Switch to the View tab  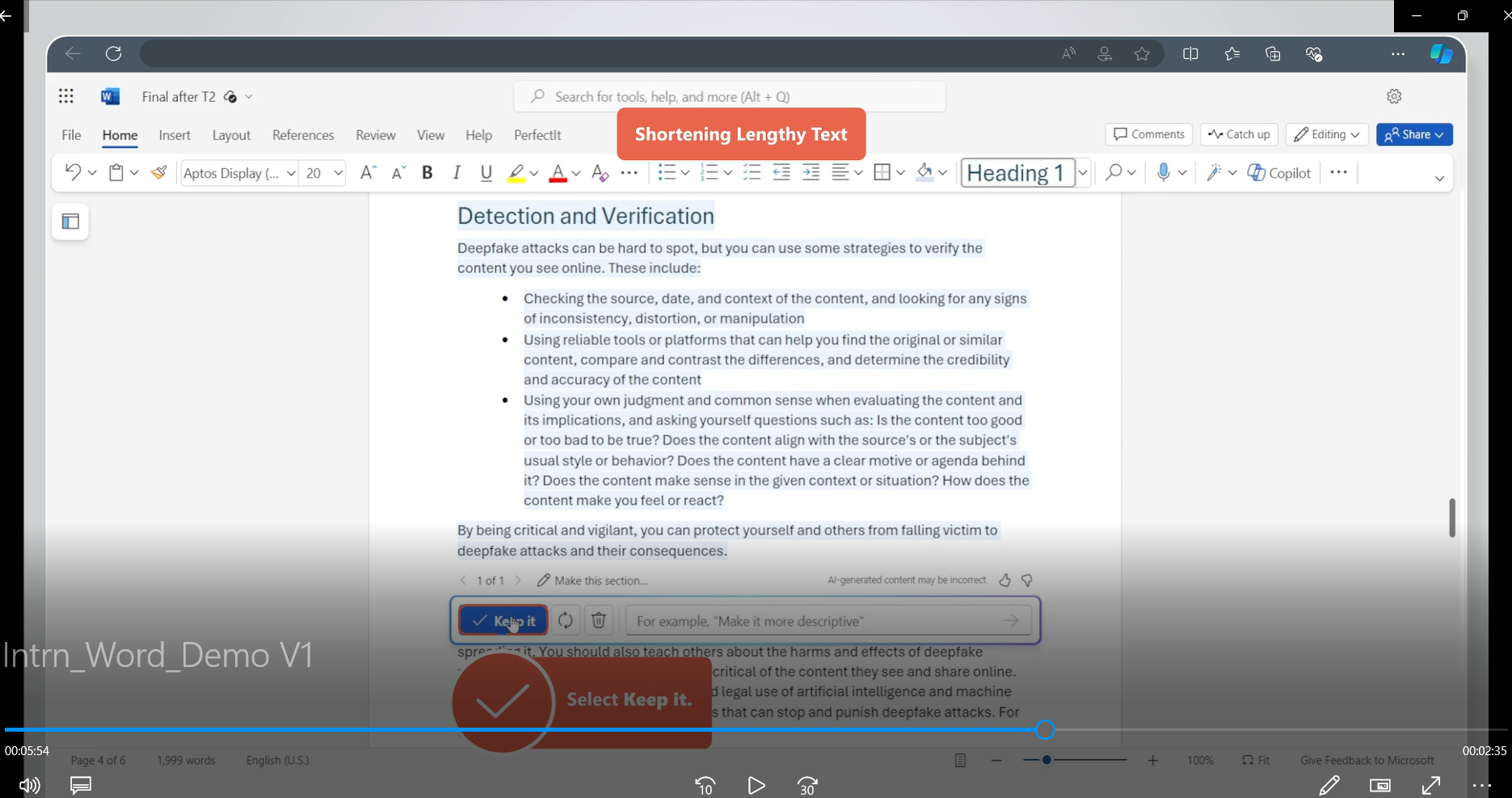(431, 135)
